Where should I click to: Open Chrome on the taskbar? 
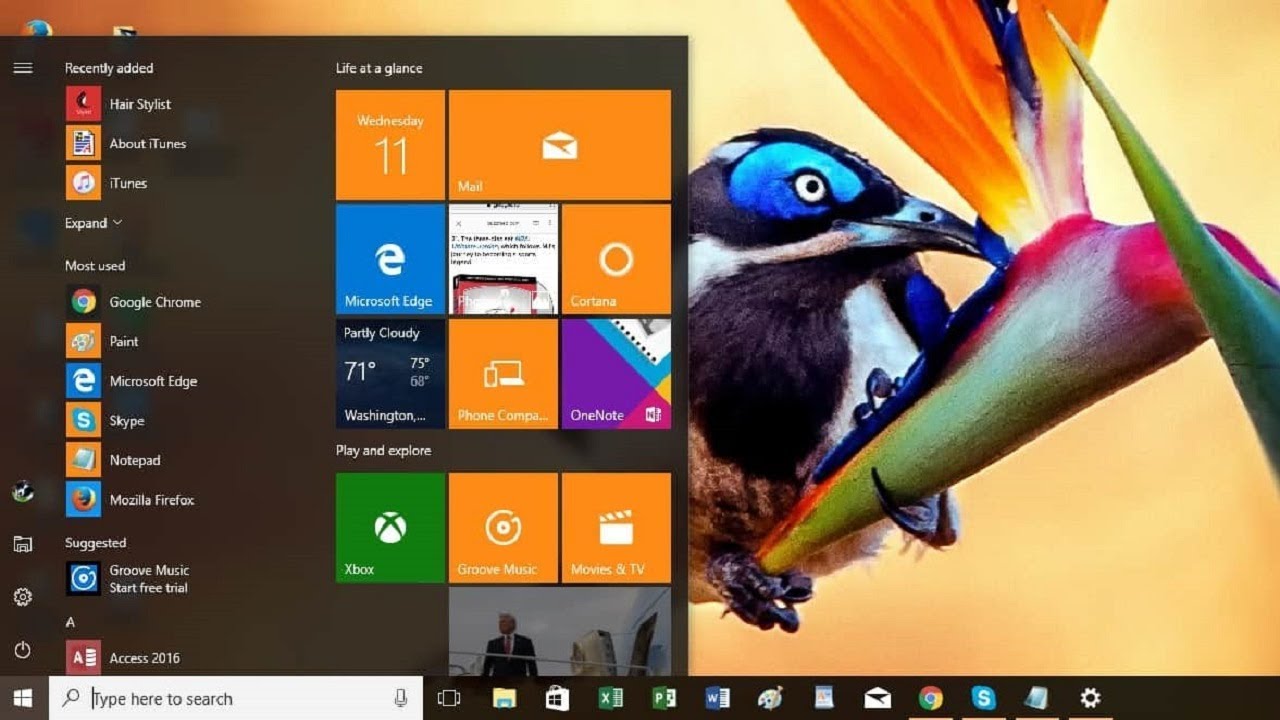point(930,698)
